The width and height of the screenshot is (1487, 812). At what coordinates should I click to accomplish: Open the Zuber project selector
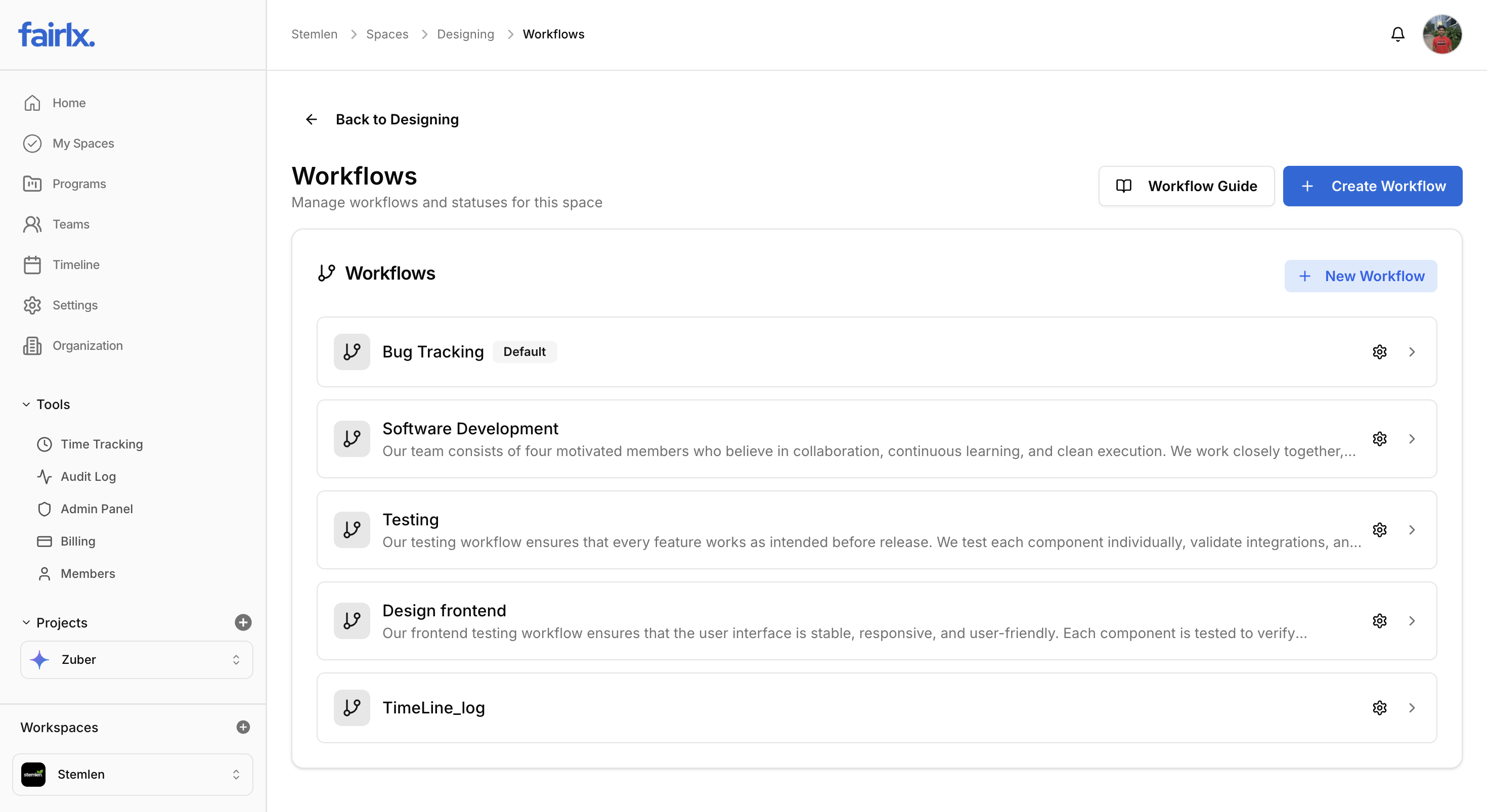136,659
